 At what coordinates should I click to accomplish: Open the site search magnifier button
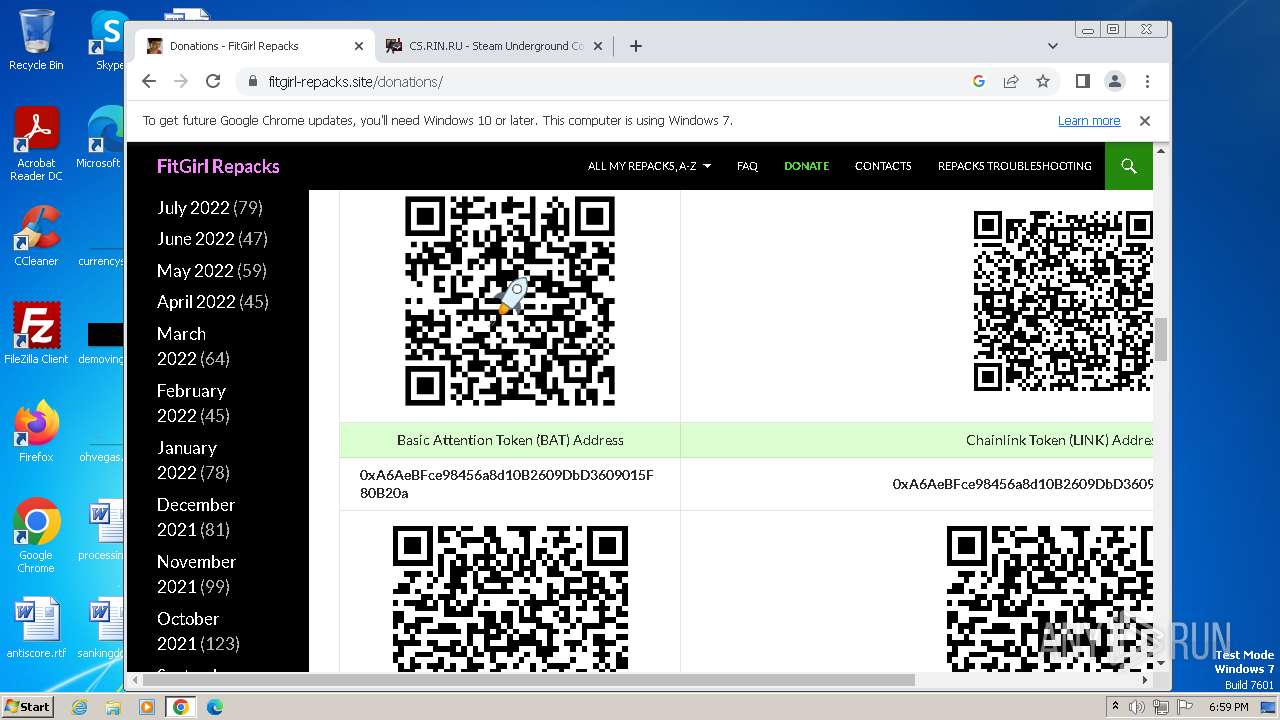[1129, 166]
